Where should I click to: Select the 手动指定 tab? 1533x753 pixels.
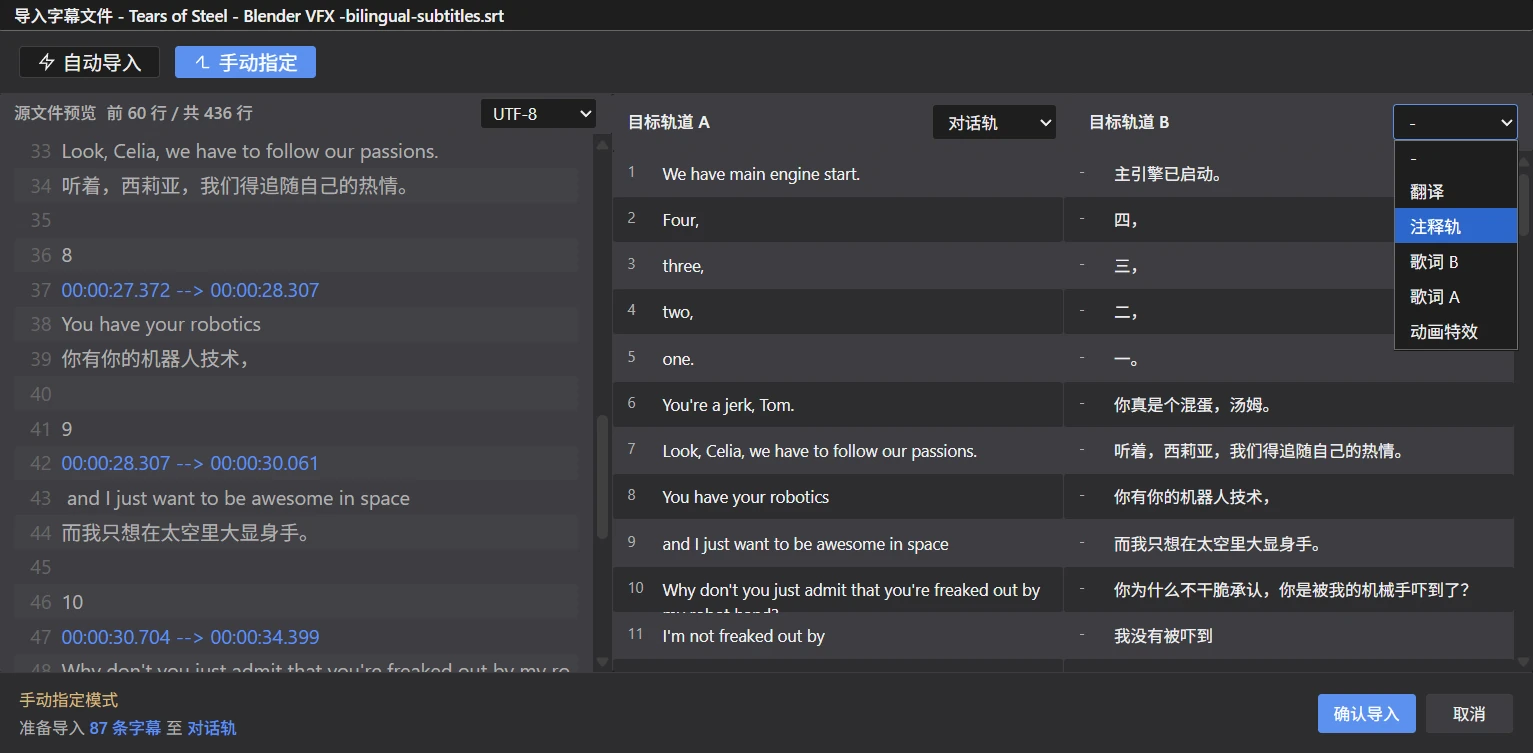[245, 62]
